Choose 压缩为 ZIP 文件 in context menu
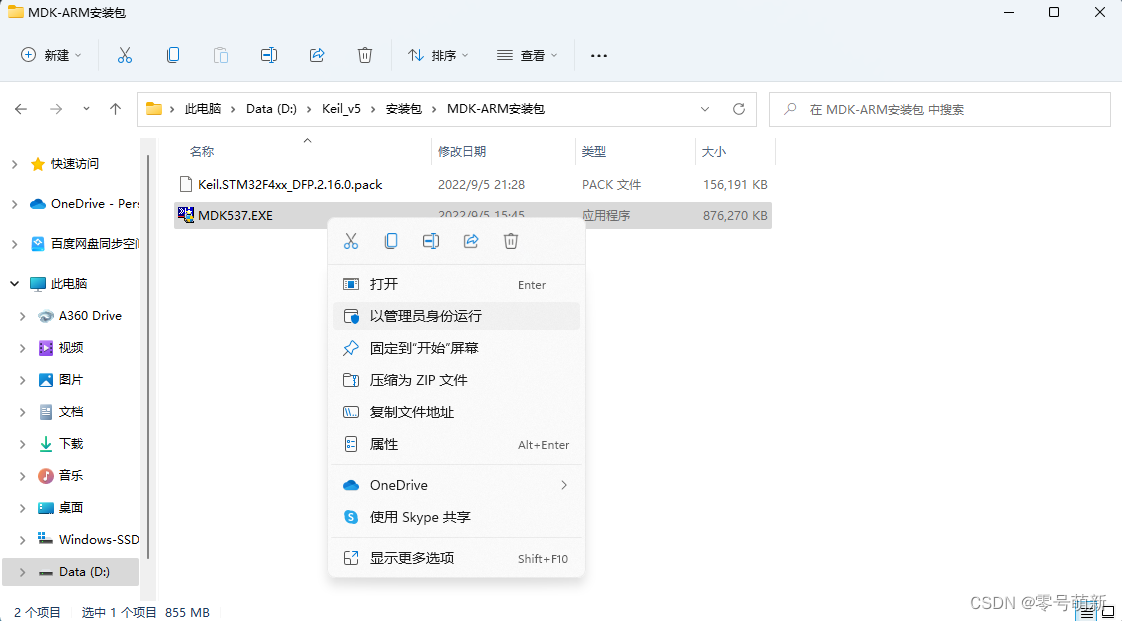This screenshot has width=1122, height=621. click(457, 380)
